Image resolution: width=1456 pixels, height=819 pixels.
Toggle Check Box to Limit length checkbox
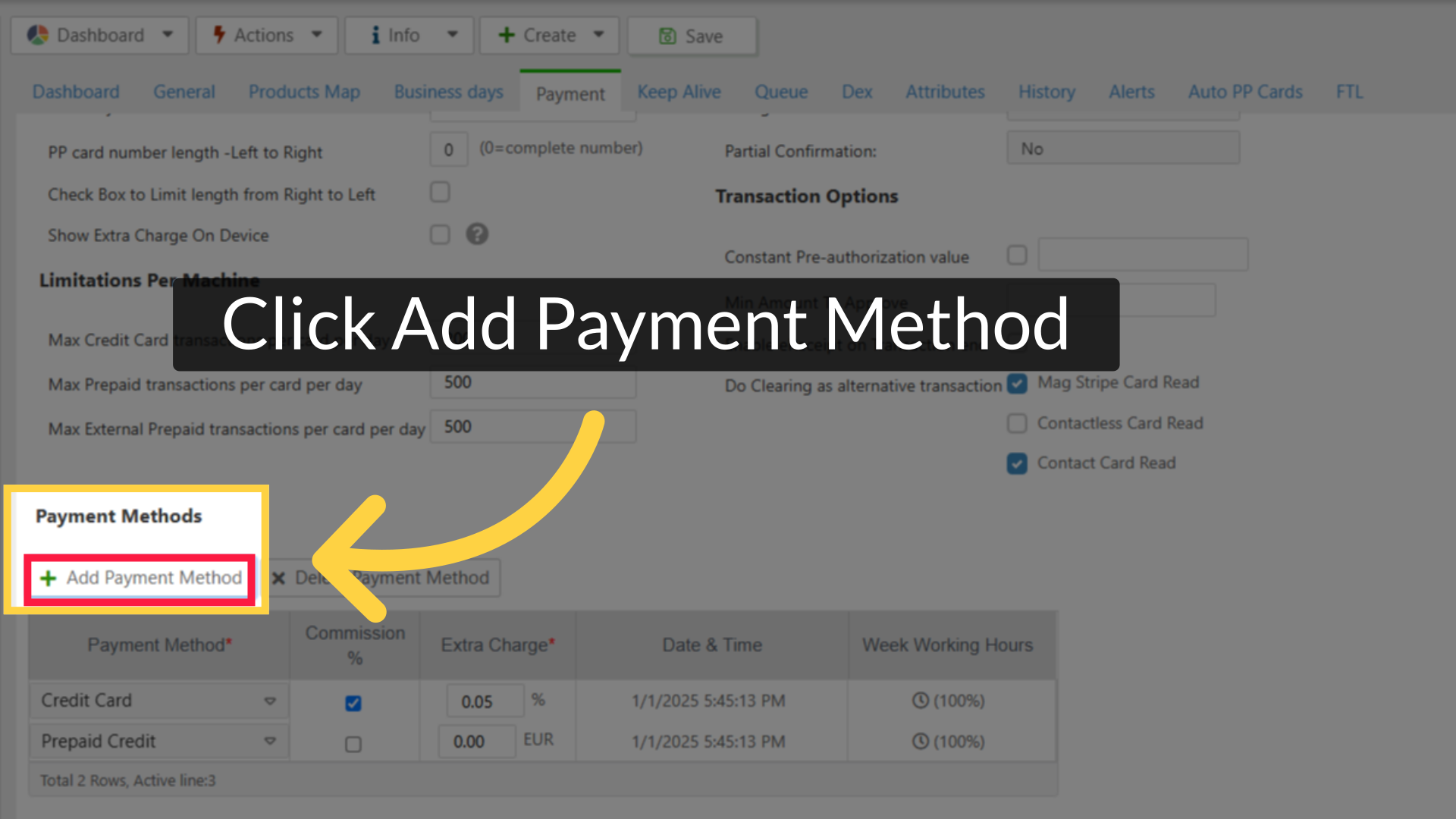click(440, 192)
